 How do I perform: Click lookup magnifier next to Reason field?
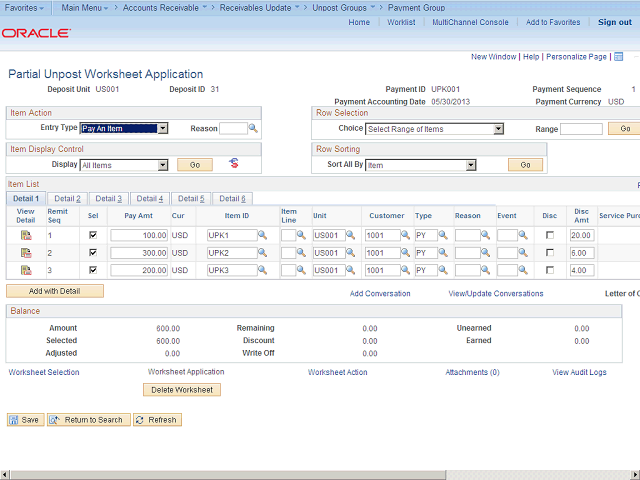[253, 129]
